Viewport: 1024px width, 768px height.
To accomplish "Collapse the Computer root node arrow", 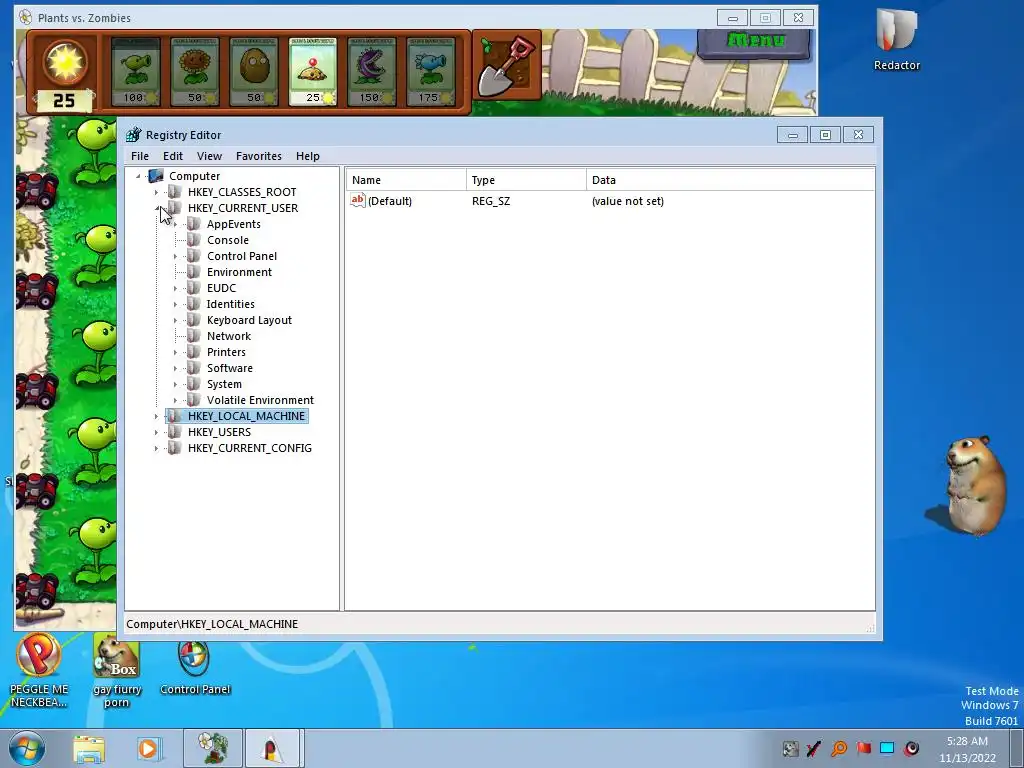I will 138,176.
